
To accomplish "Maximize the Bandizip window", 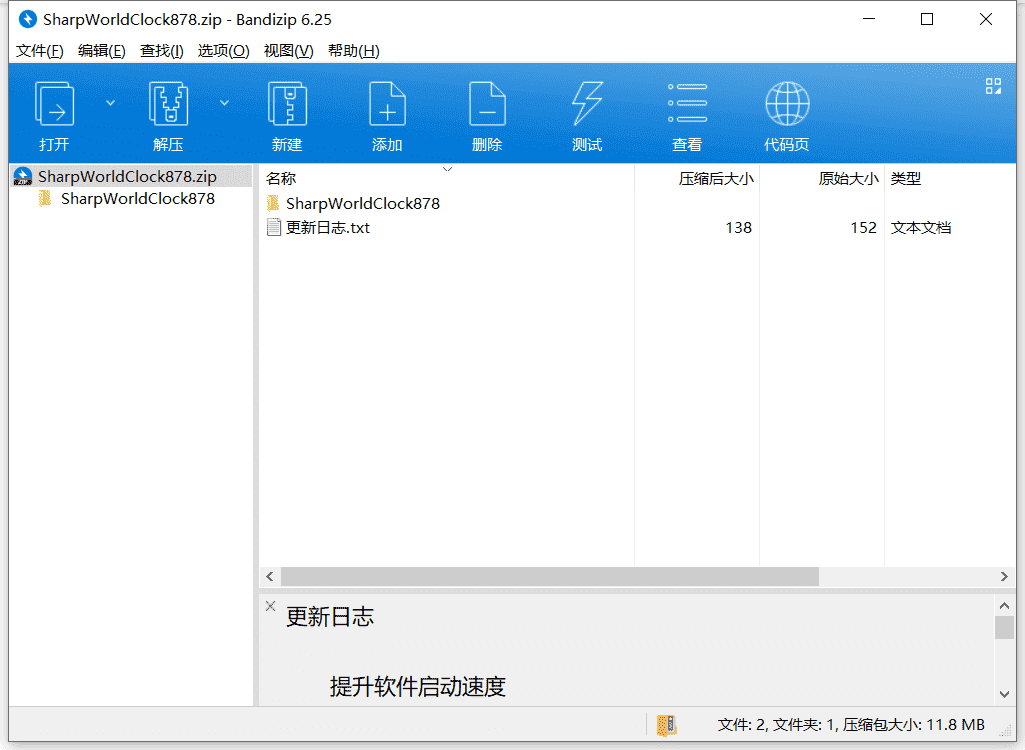I will click(x=927, y=19).
